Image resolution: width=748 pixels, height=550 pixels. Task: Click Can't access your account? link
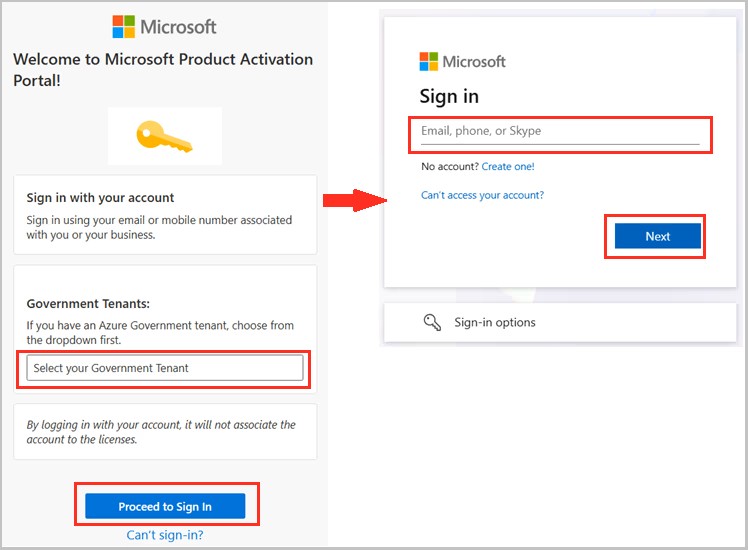pyautogui.click(x=482, y=195)
